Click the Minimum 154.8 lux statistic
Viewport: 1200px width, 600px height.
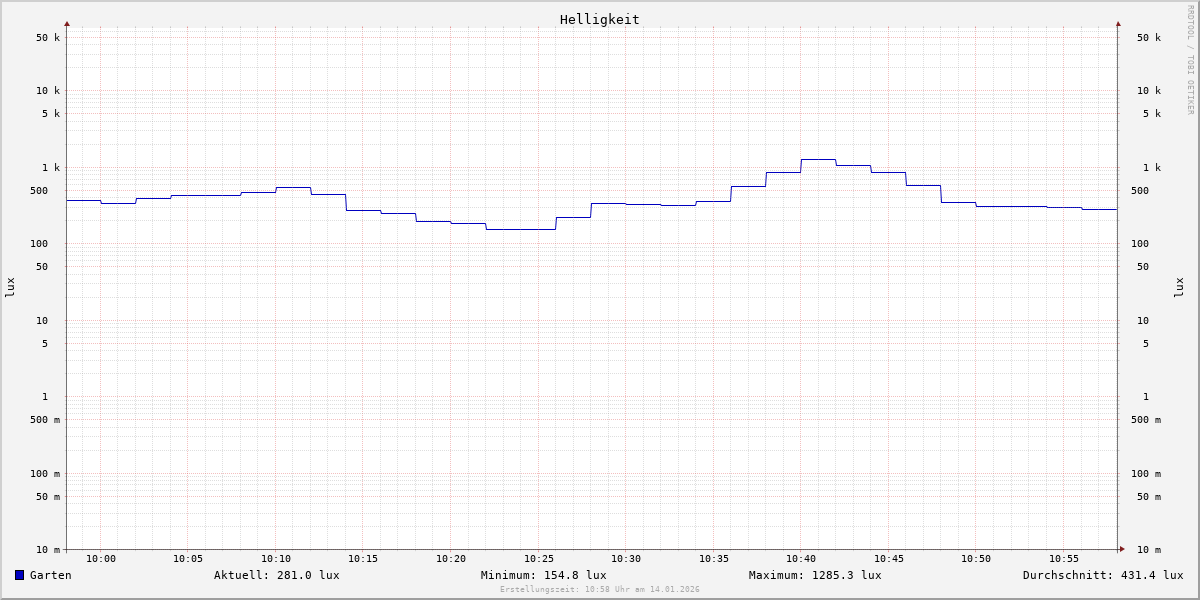click(x=543, y=575)
